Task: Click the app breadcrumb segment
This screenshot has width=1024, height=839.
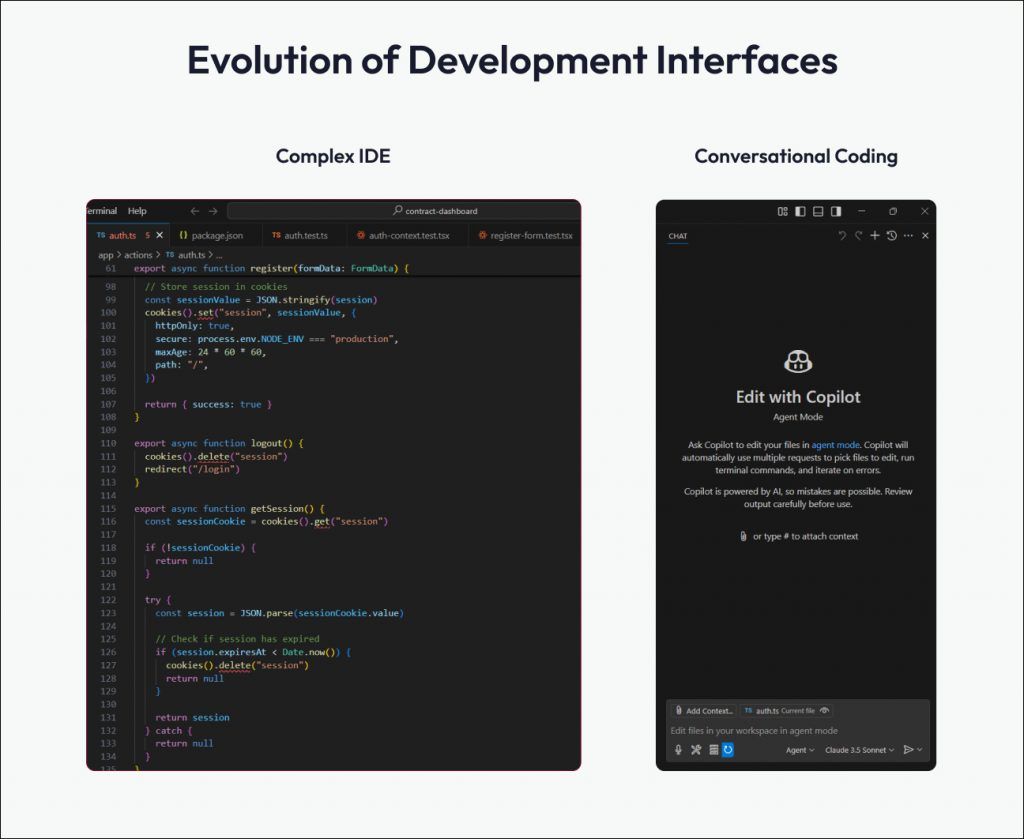Action: pos(105,255)
